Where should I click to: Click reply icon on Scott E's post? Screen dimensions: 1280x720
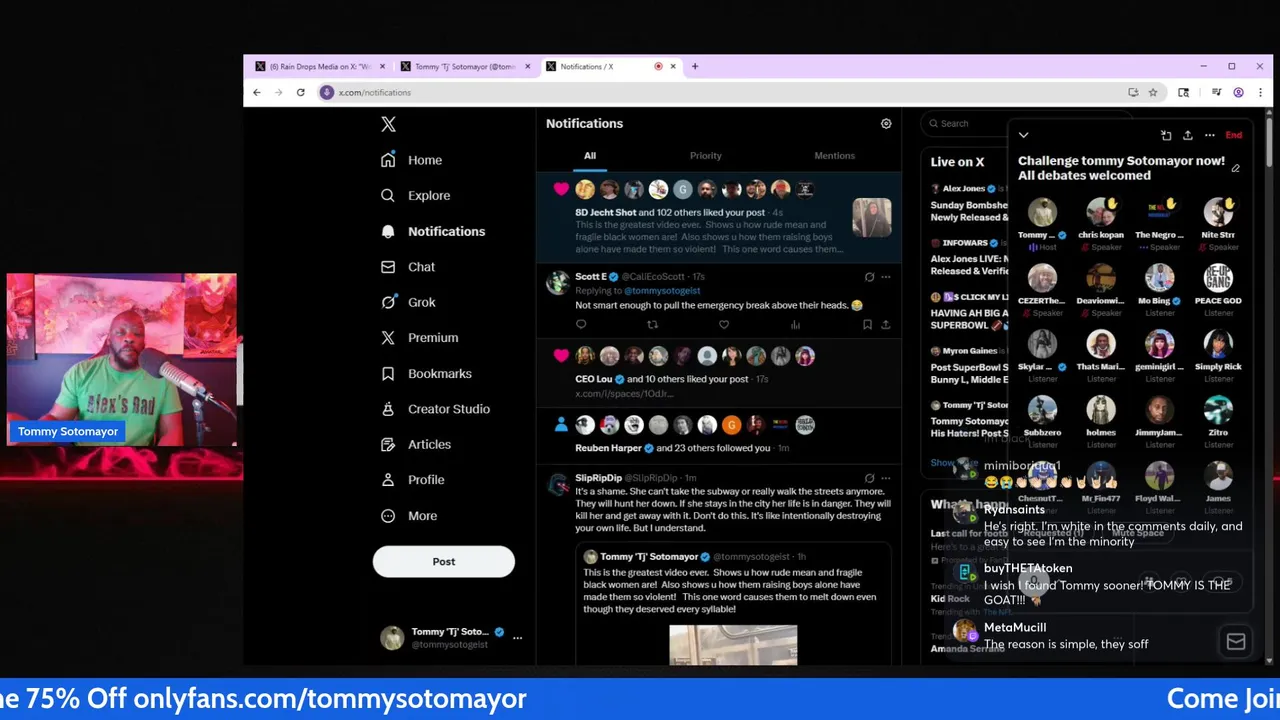(581, 324)
